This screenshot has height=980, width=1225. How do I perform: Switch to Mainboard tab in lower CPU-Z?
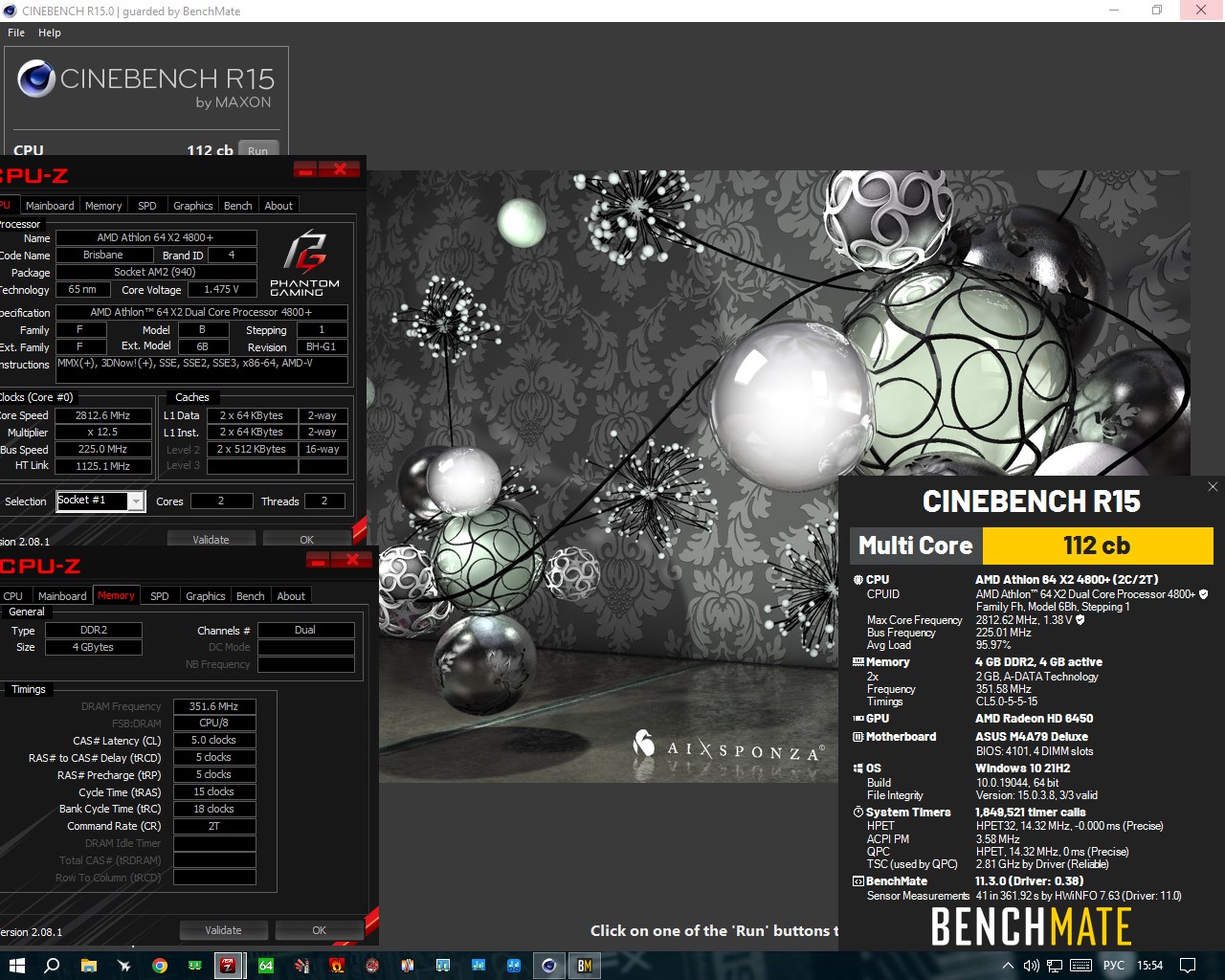pyautogui.click(x=62, y=596)
